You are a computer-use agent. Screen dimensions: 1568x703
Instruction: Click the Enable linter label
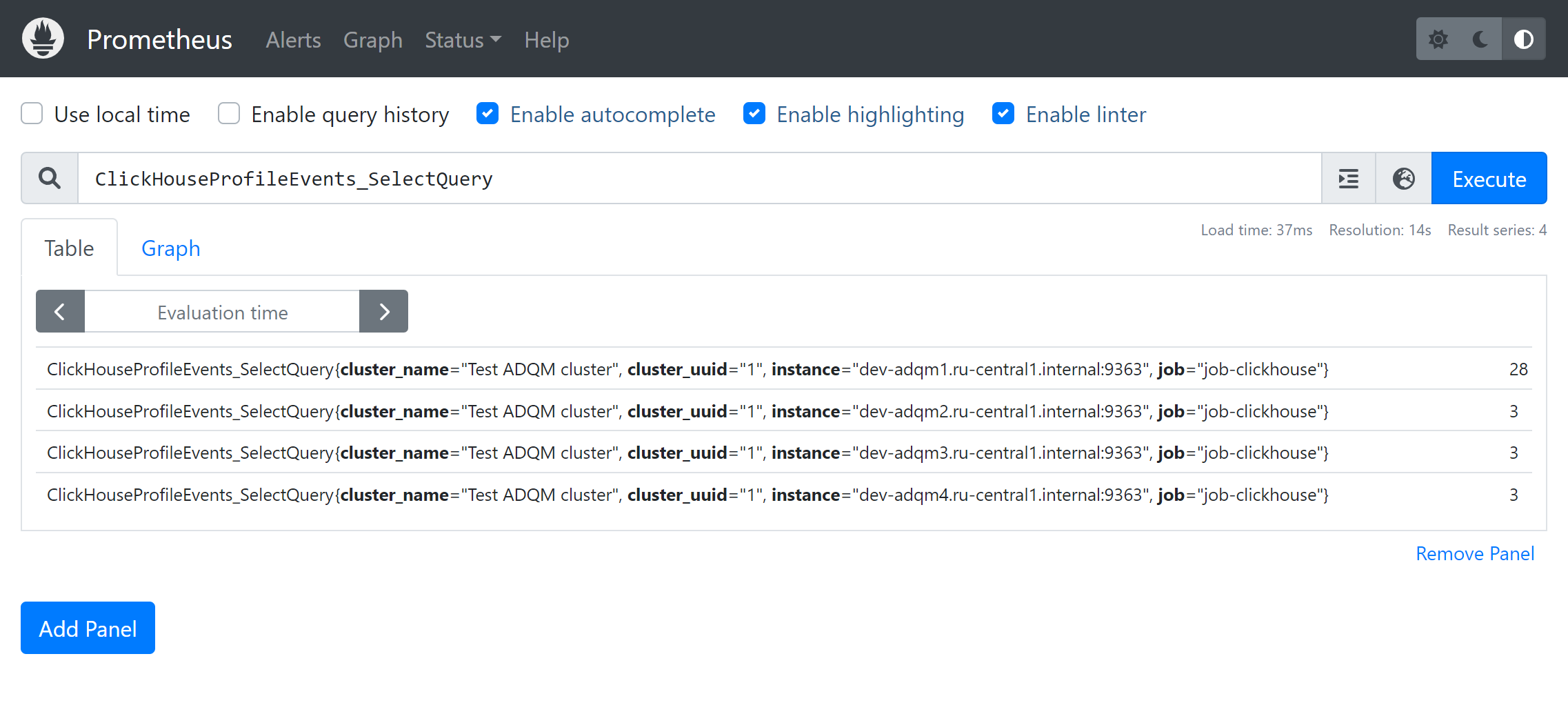[1086, 115]
